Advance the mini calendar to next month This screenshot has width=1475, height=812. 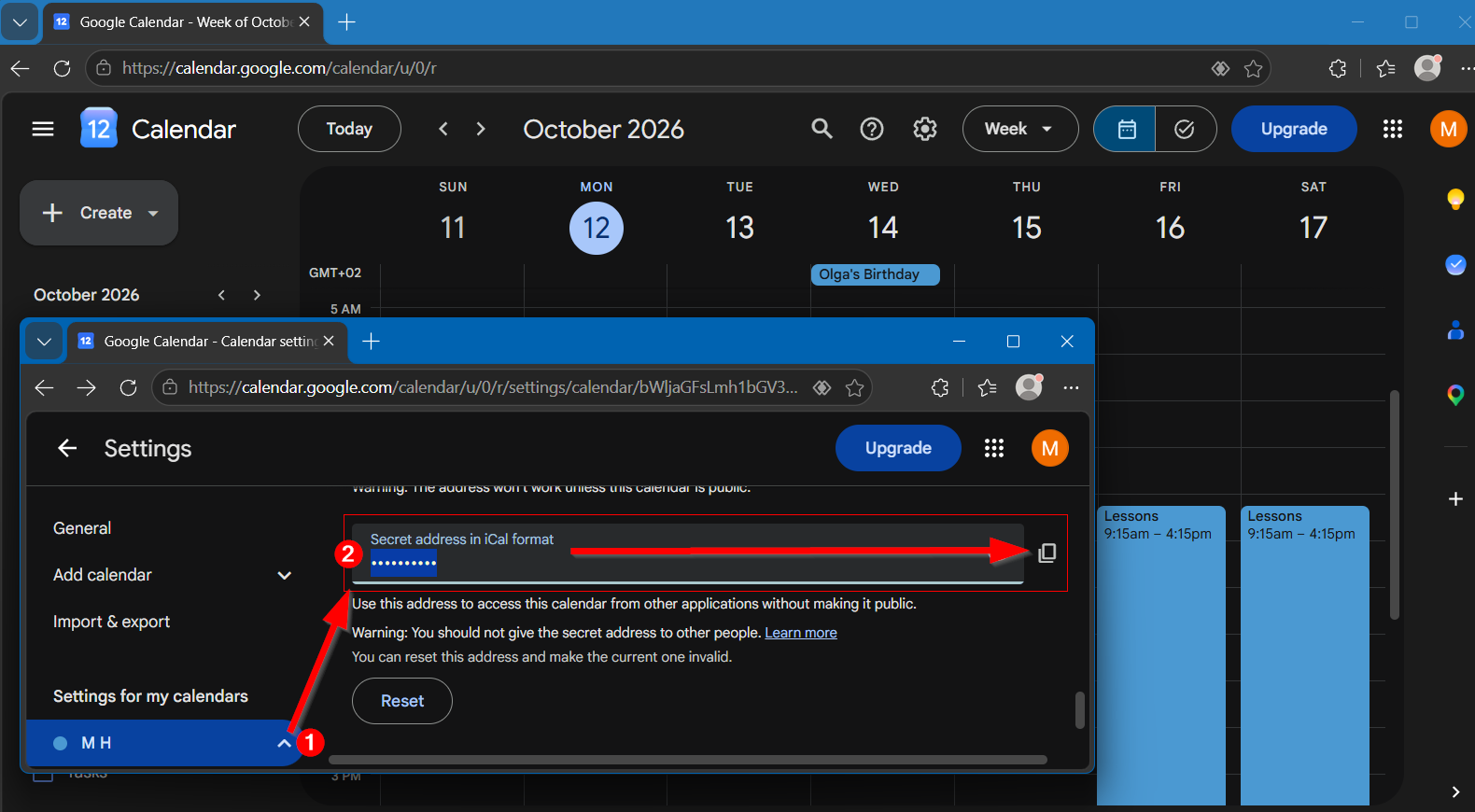pos(257,295)
